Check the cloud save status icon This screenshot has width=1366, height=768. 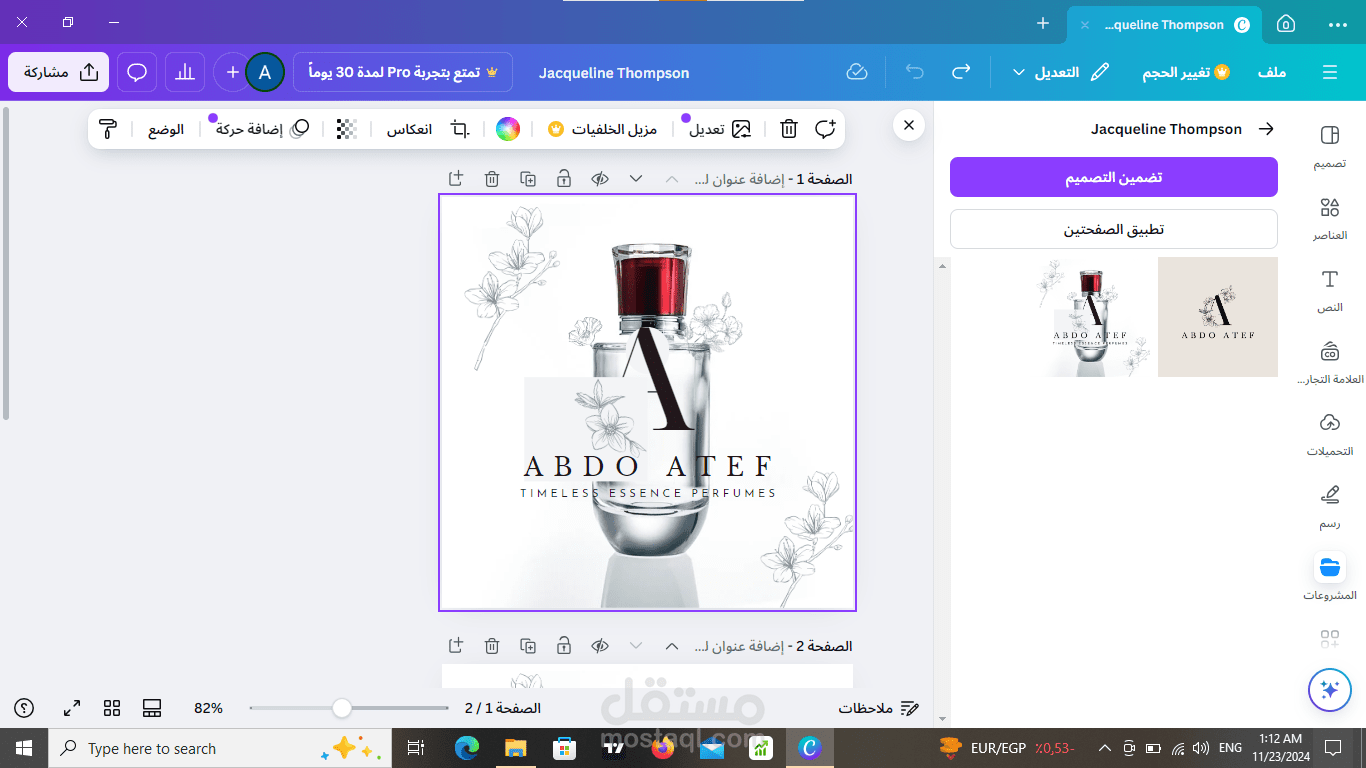click(x=856, y=72)
